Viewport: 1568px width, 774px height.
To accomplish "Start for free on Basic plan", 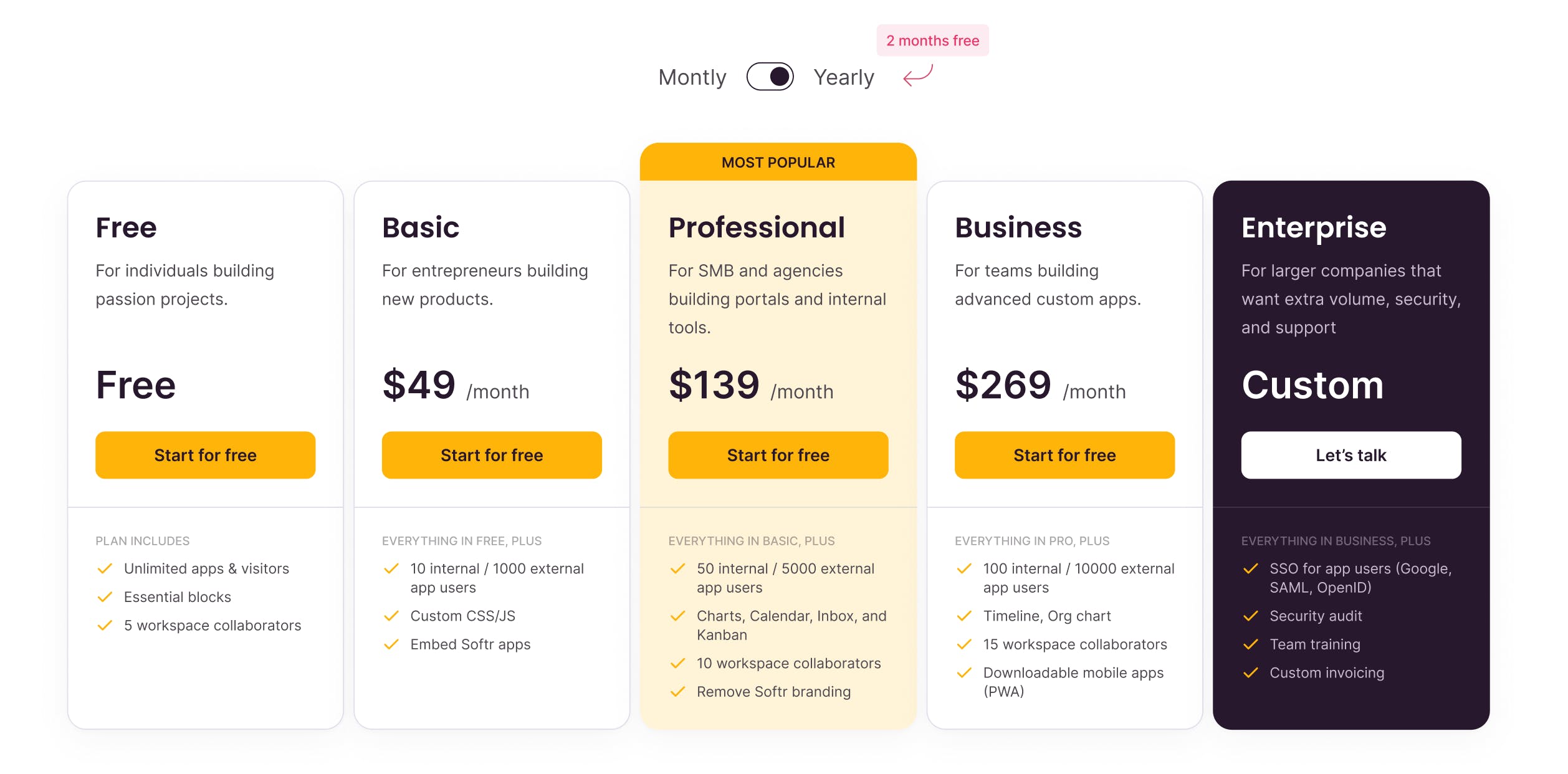I will click(492, 455).
